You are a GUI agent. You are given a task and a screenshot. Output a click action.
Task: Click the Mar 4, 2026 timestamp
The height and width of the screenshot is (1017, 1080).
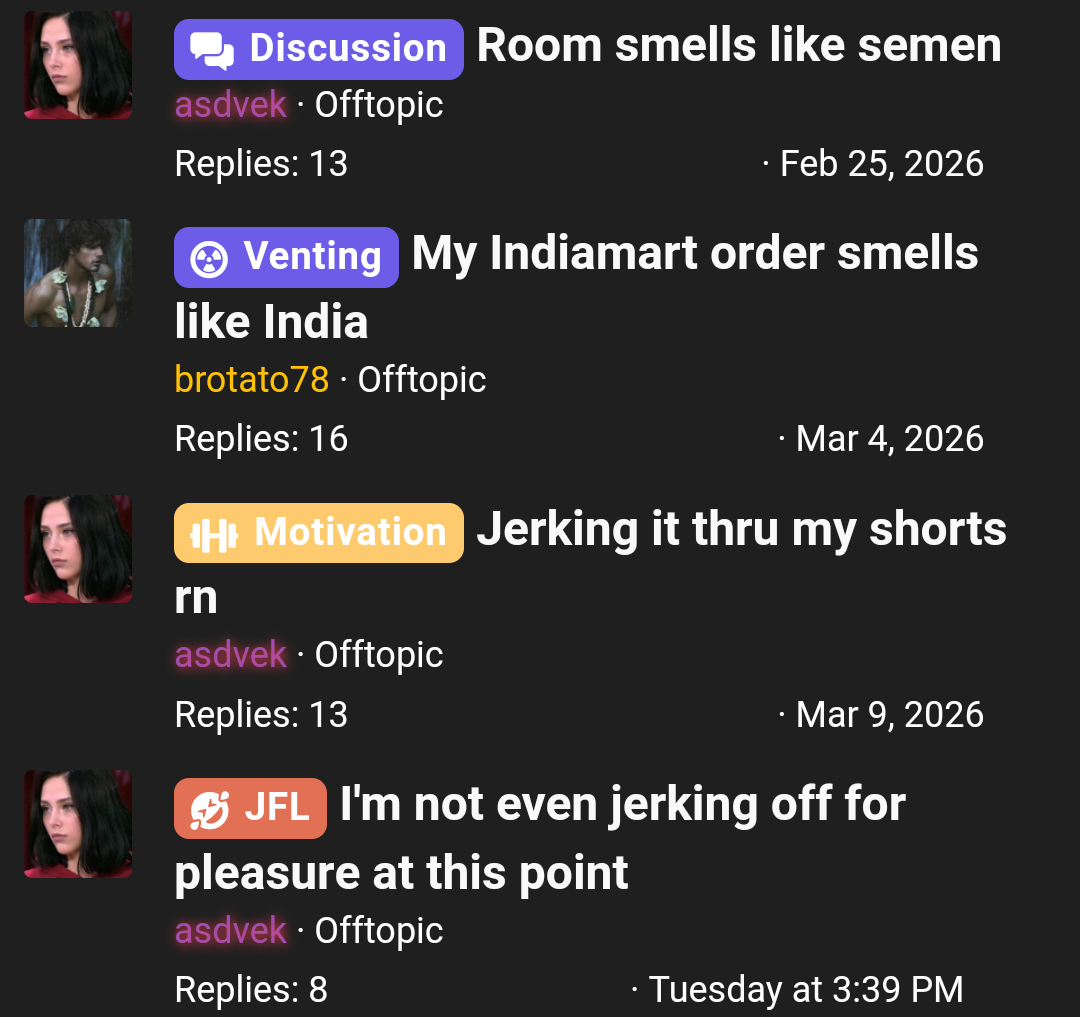tap(890, 439)
